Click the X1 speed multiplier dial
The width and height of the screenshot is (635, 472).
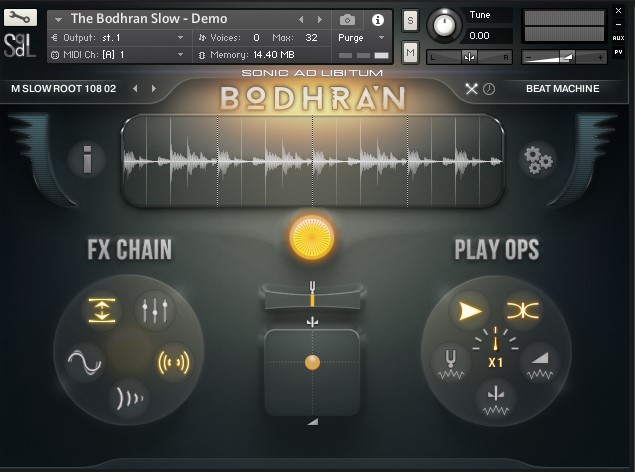(x=495, y=348)
